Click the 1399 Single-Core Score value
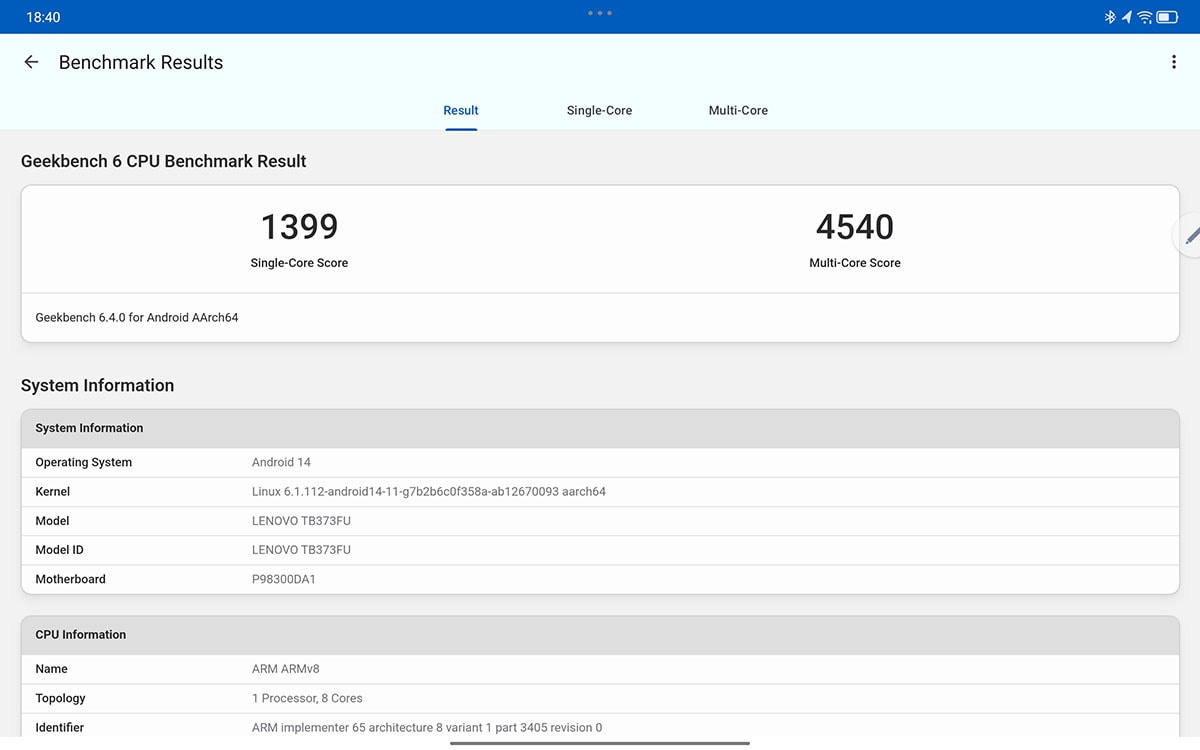Image resolution: width=1200 pixels, height=750 pixels. [299, 227]
